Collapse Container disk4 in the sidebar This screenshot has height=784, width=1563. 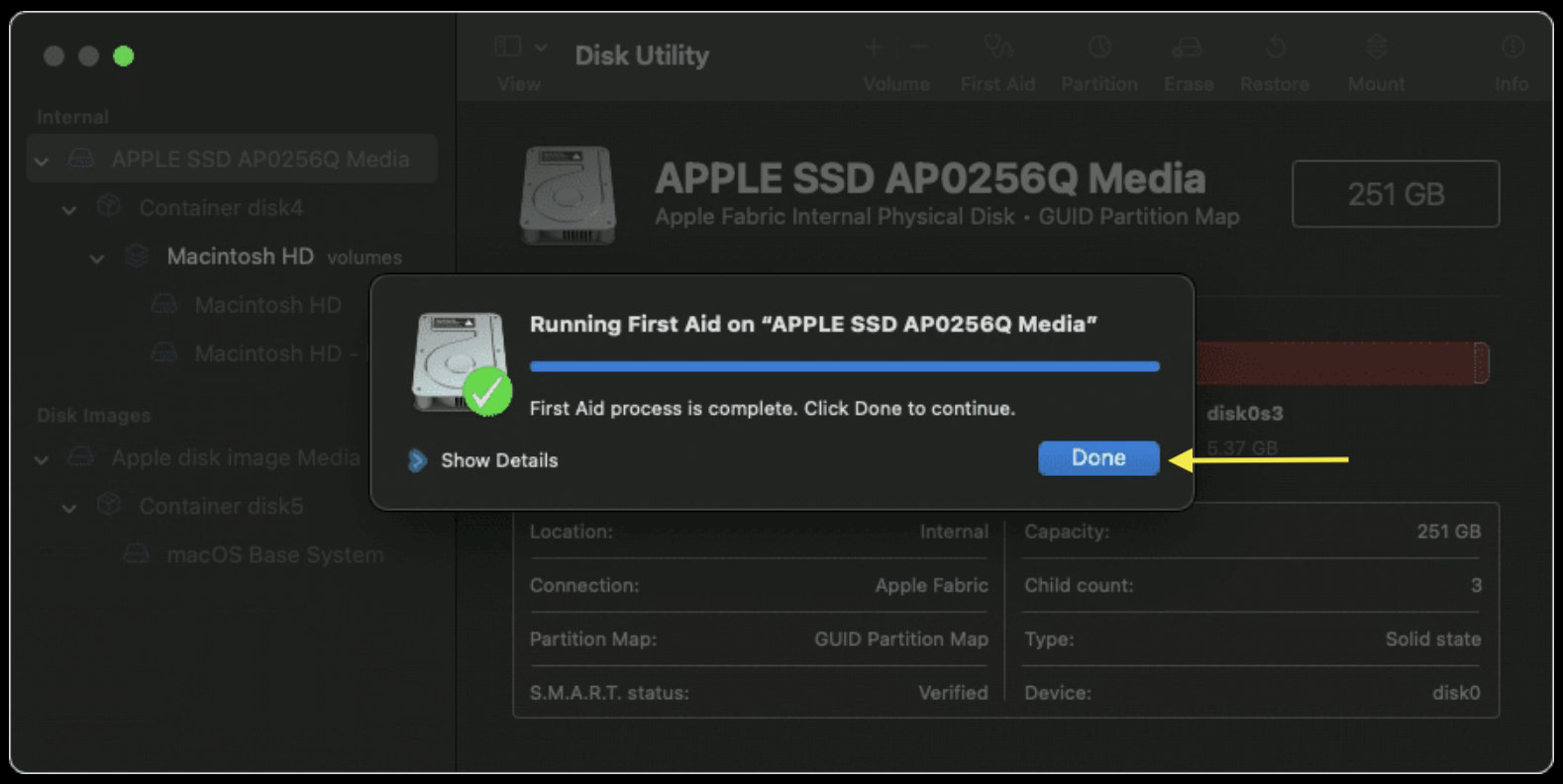coord(69,209)
